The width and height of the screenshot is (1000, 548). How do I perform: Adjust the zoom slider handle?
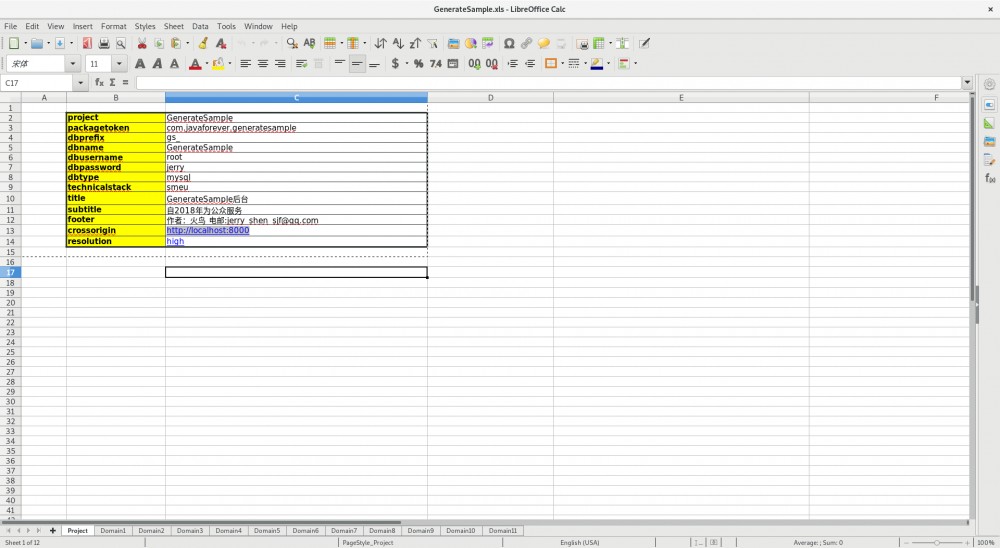click(x=936, y=542)
